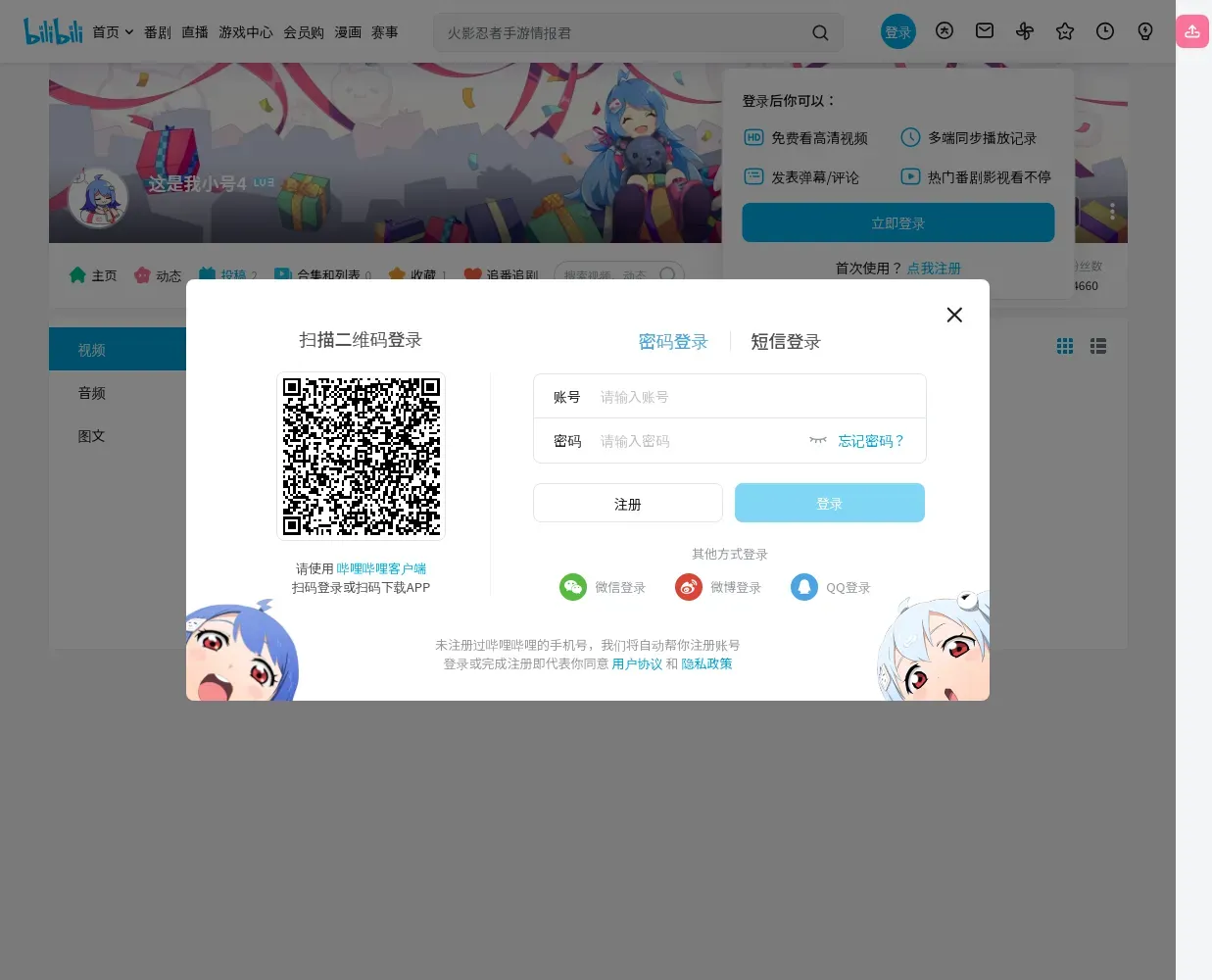This screenshot has width=1212, height=980.
Task: Click the 大会员 icon in header
Action: pyautogui.click(x=945, y=31)
